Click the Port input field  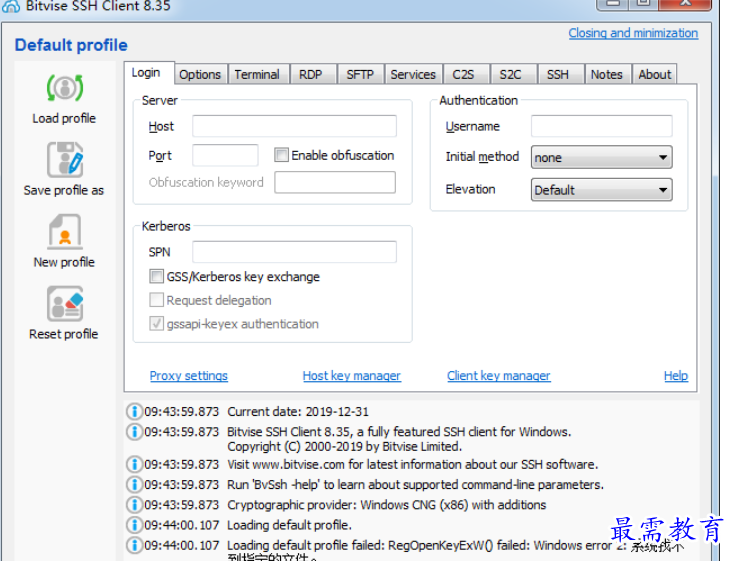click(x=225, y=155)
